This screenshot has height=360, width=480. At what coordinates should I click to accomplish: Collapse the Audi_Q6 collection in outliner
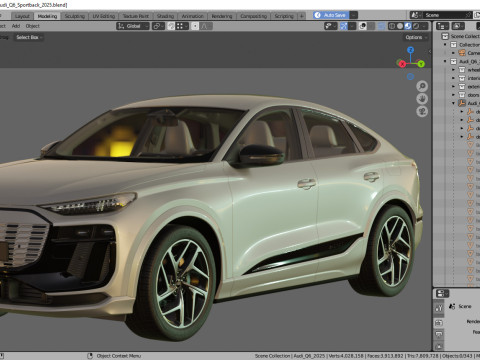click(x=445, y=61)
